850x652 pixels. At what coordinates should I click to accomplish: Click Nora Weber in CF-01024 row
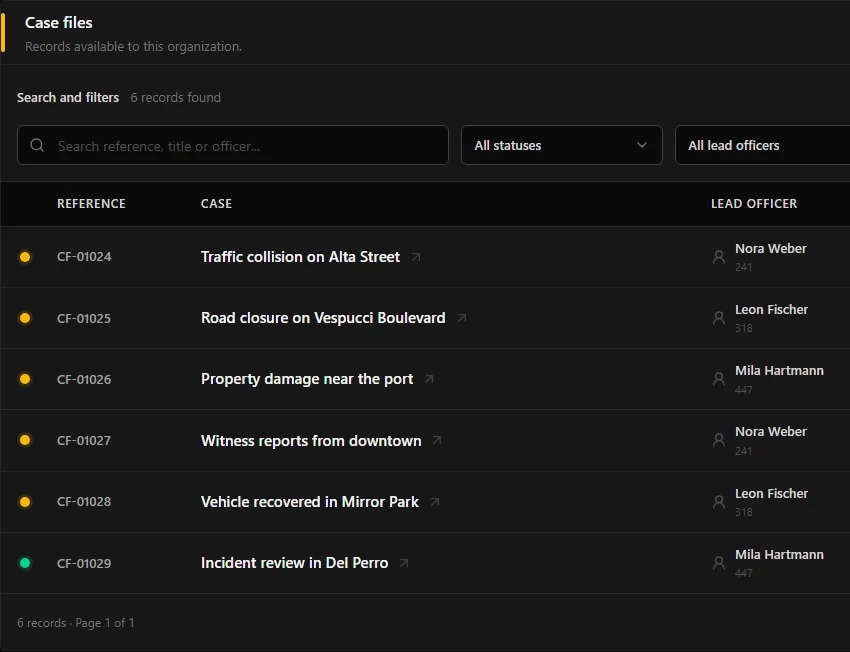tap(771, 249)
